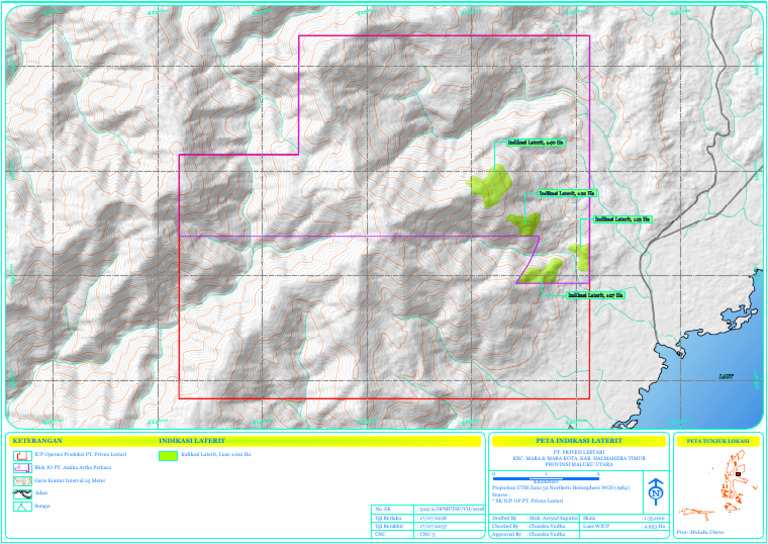Click the KETERANGAN legend heading
Screen dimensions: 768x544
click(x=37, y=441)
